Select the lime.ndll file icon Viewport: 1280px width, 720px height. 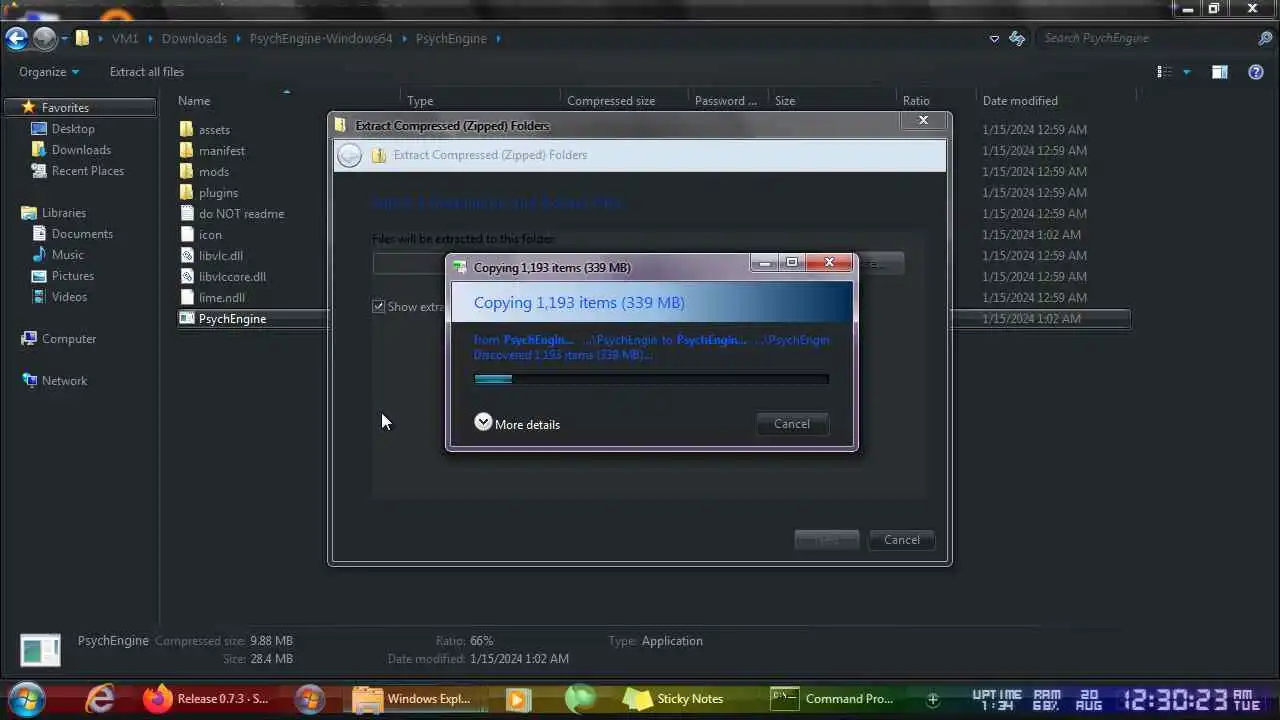tap(187, 297)
